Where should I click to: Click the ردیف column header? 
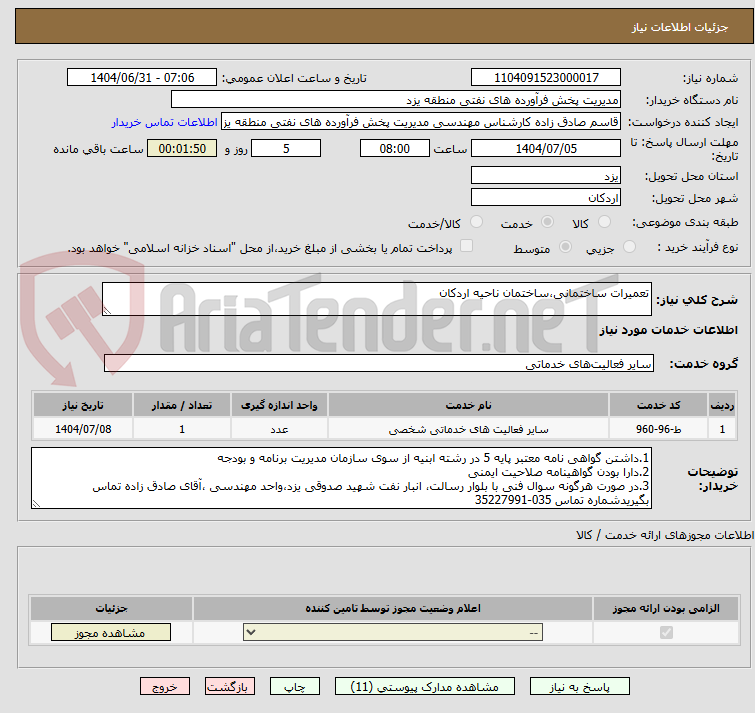722,405
